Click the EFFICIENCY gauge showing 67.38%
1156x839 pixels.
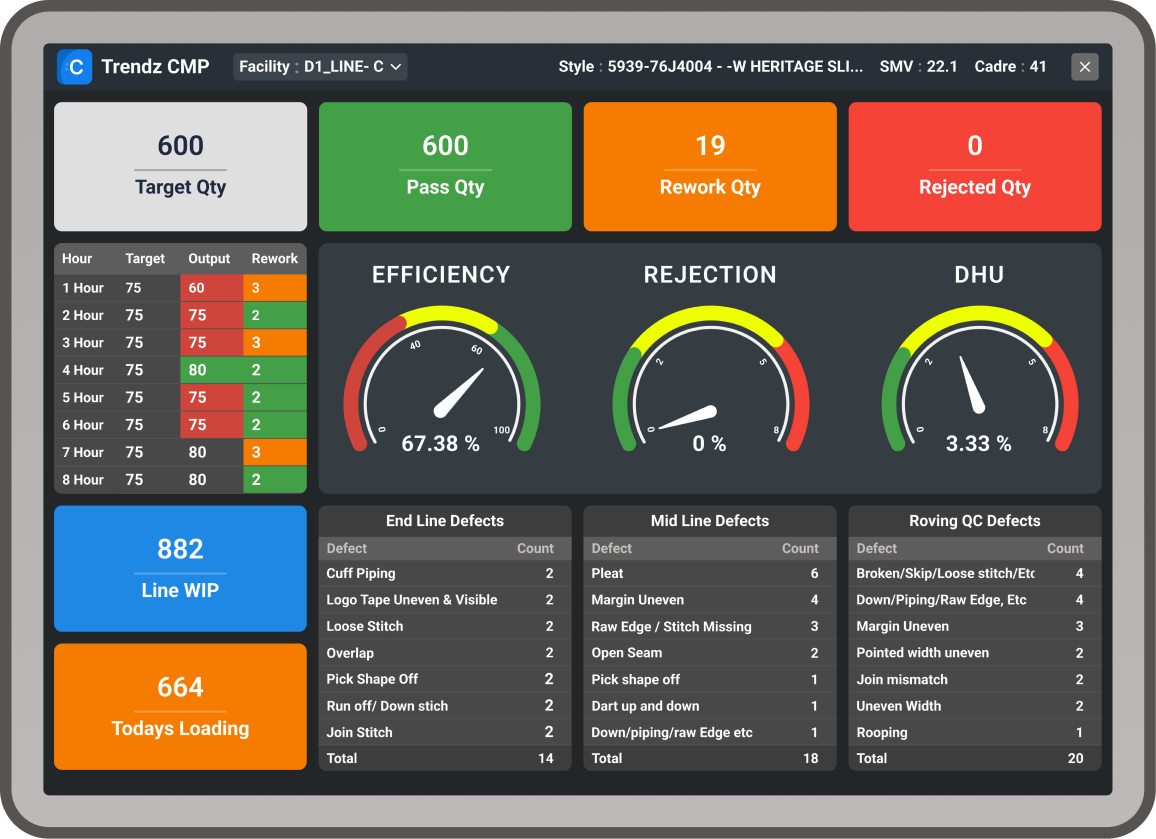point(441,385)
